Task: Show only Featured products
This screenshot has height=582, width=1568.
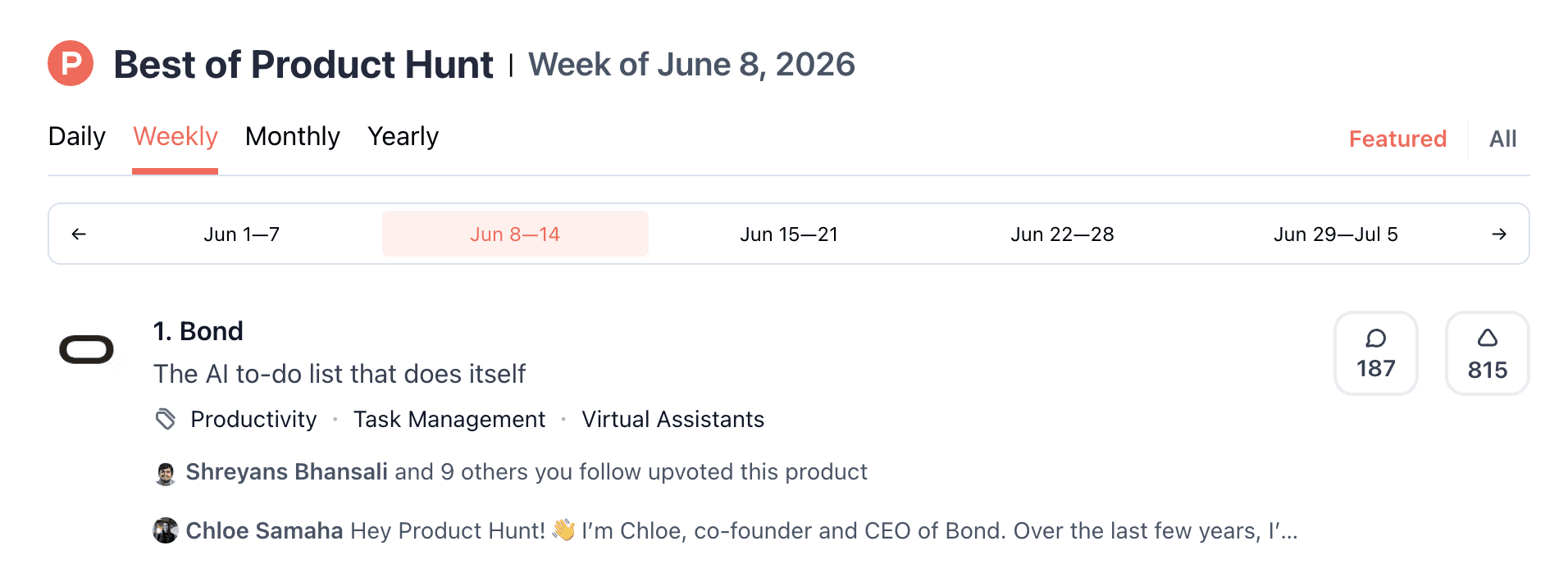Action: click(1397, 139)
